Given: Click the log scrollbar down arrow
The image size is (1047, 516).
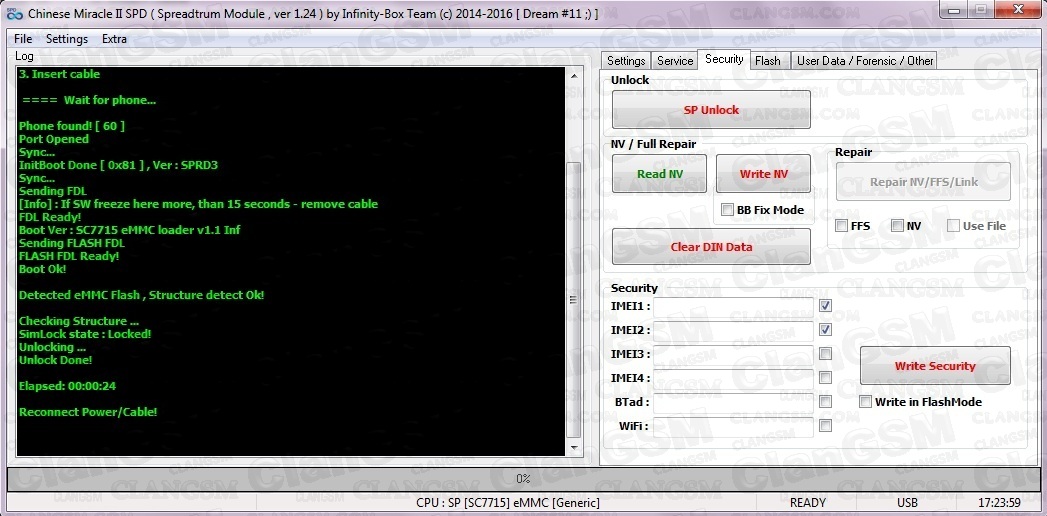Looking at the screenshot, I should 574,448.
